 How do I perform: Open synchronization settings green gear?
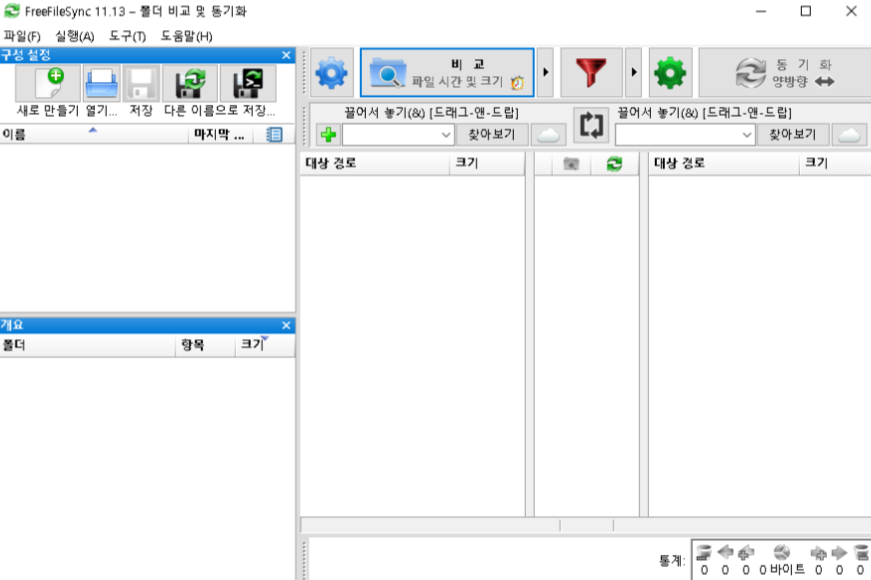click(x=670, y=73)
